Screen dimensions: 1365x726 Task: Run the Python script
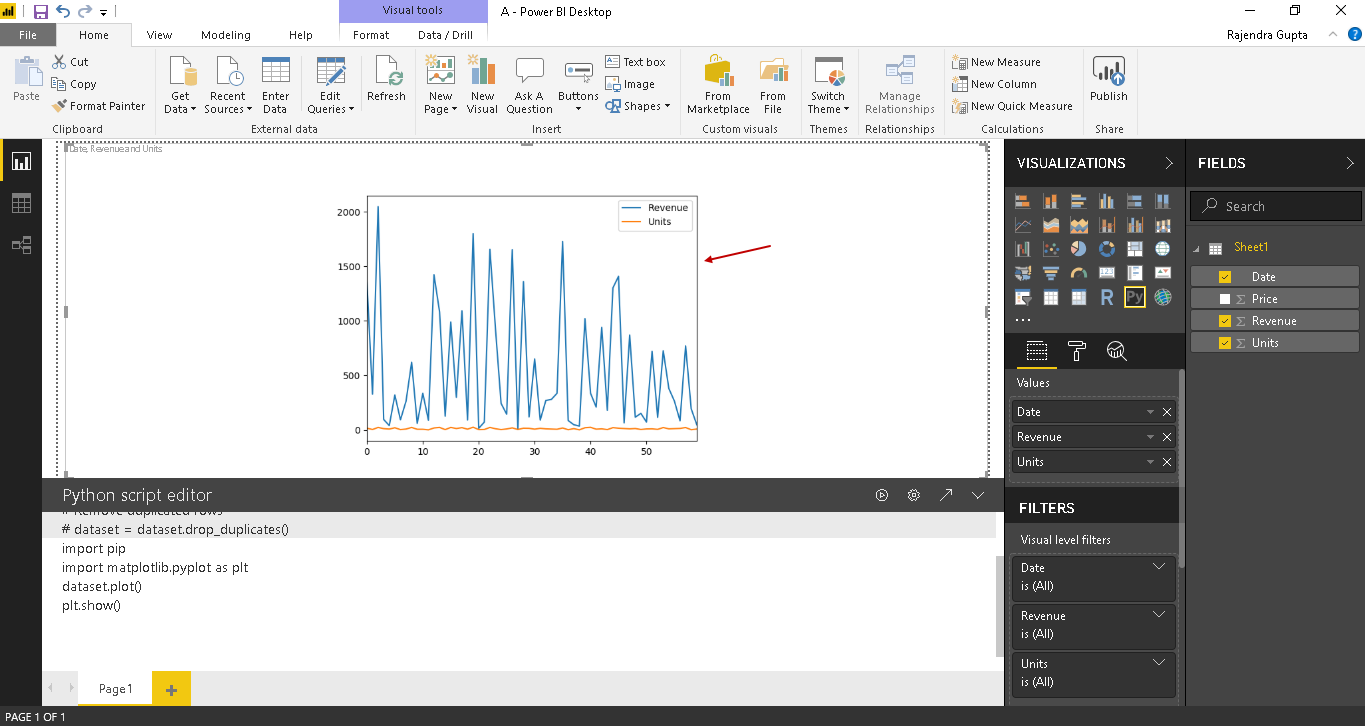(x=882, y=495)
